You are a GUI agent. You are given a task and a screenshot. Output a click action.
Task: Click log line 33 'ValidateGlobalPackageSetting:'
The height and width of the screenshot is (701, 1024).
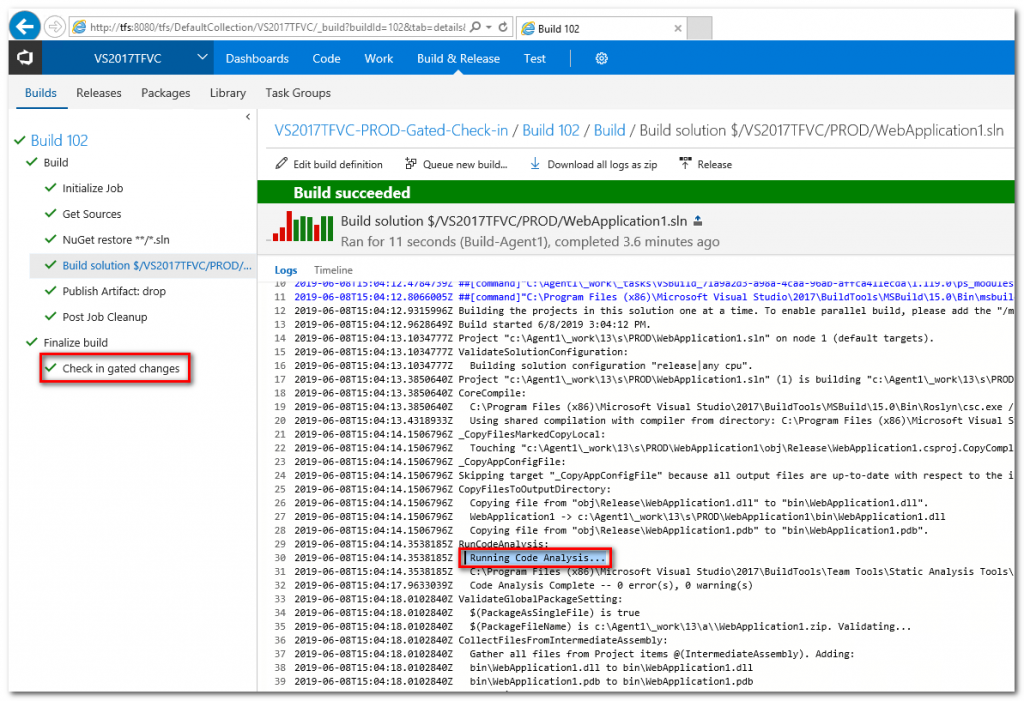tap(540, 599)
